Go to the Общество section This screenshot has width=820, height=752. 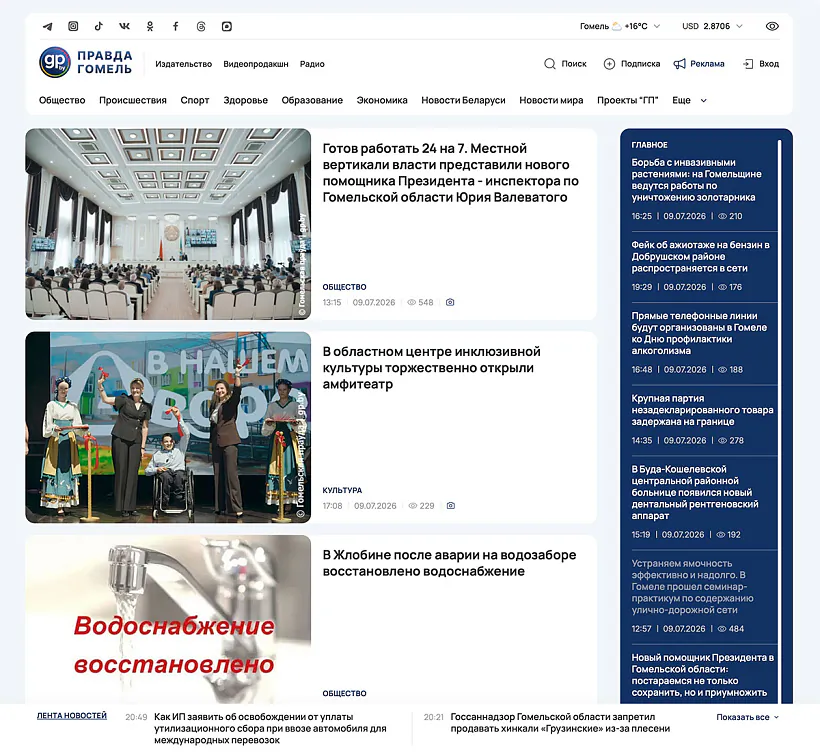(x=62, y=100)
